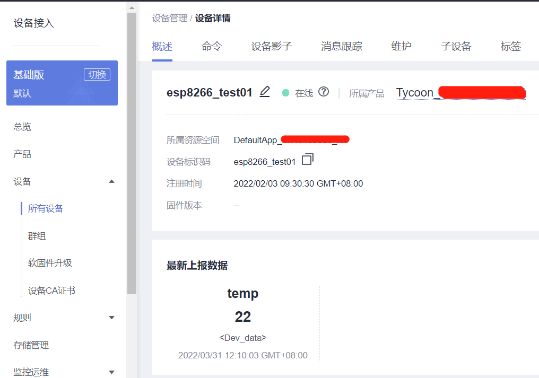
Task: Click the green online status dot
Action: pos(285,93)
